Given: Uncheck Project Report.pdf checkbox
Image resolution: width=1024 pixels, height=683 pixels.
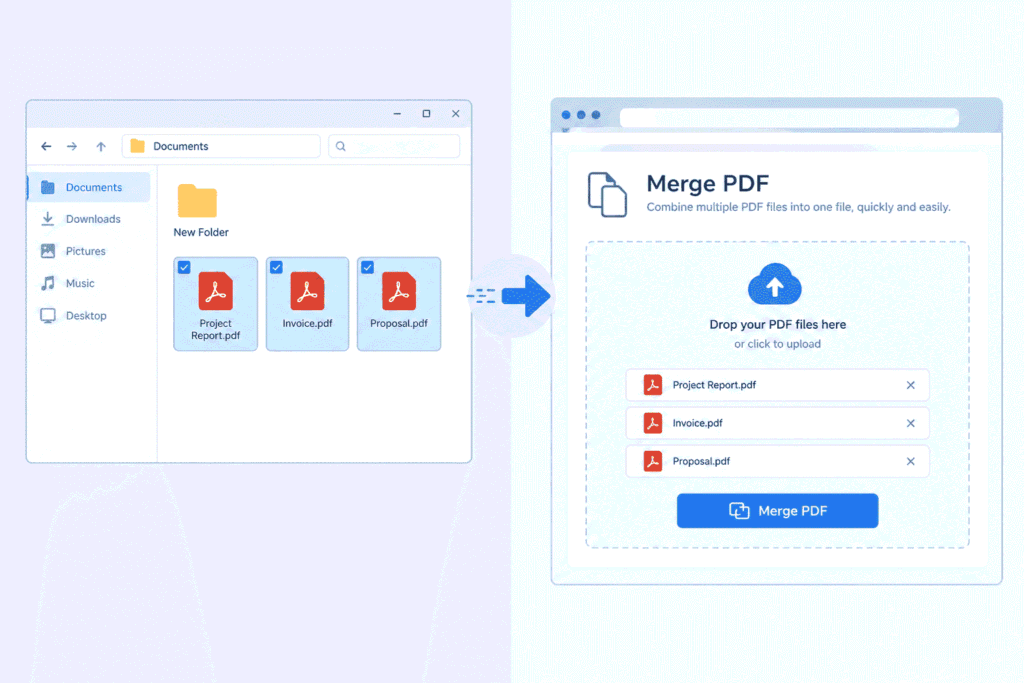Looking at the screenshot, I should tap(184, 267).
